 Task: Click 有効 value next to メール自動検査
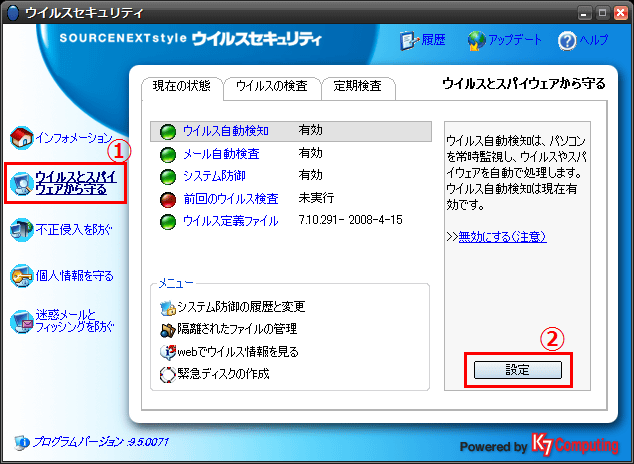(x=311, y=153)
